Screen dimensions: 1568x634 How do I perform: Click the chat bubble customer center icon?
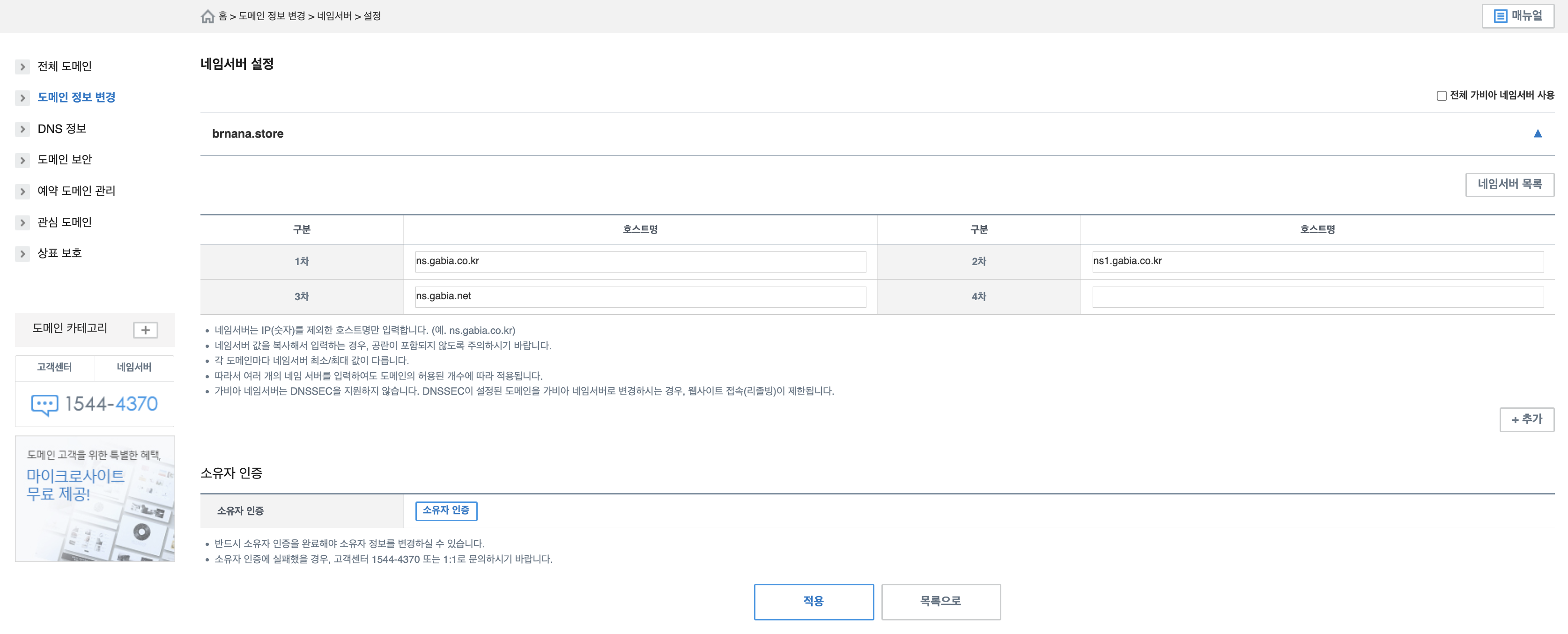coord(44,405)
